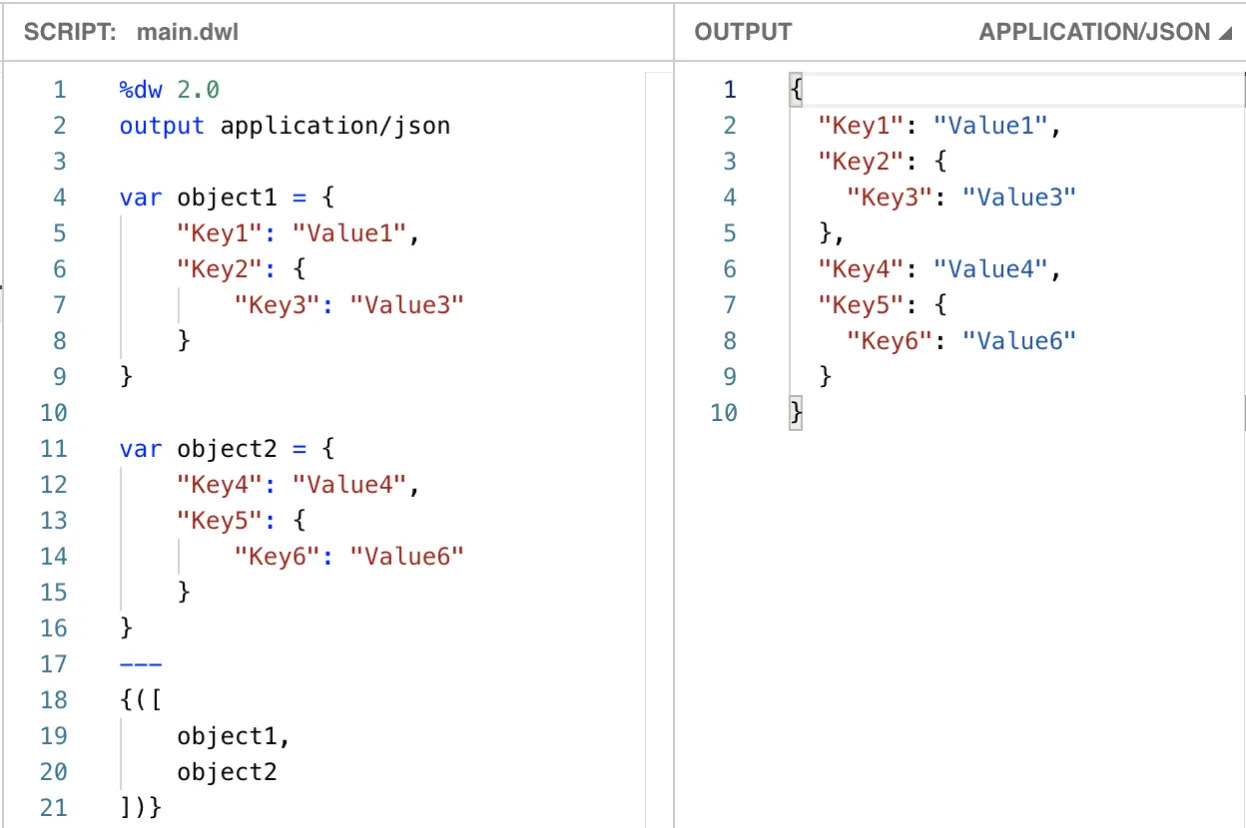Click the closing brace on output line 10
This screenshot has width=1246, height=828.
pos(796,412)
